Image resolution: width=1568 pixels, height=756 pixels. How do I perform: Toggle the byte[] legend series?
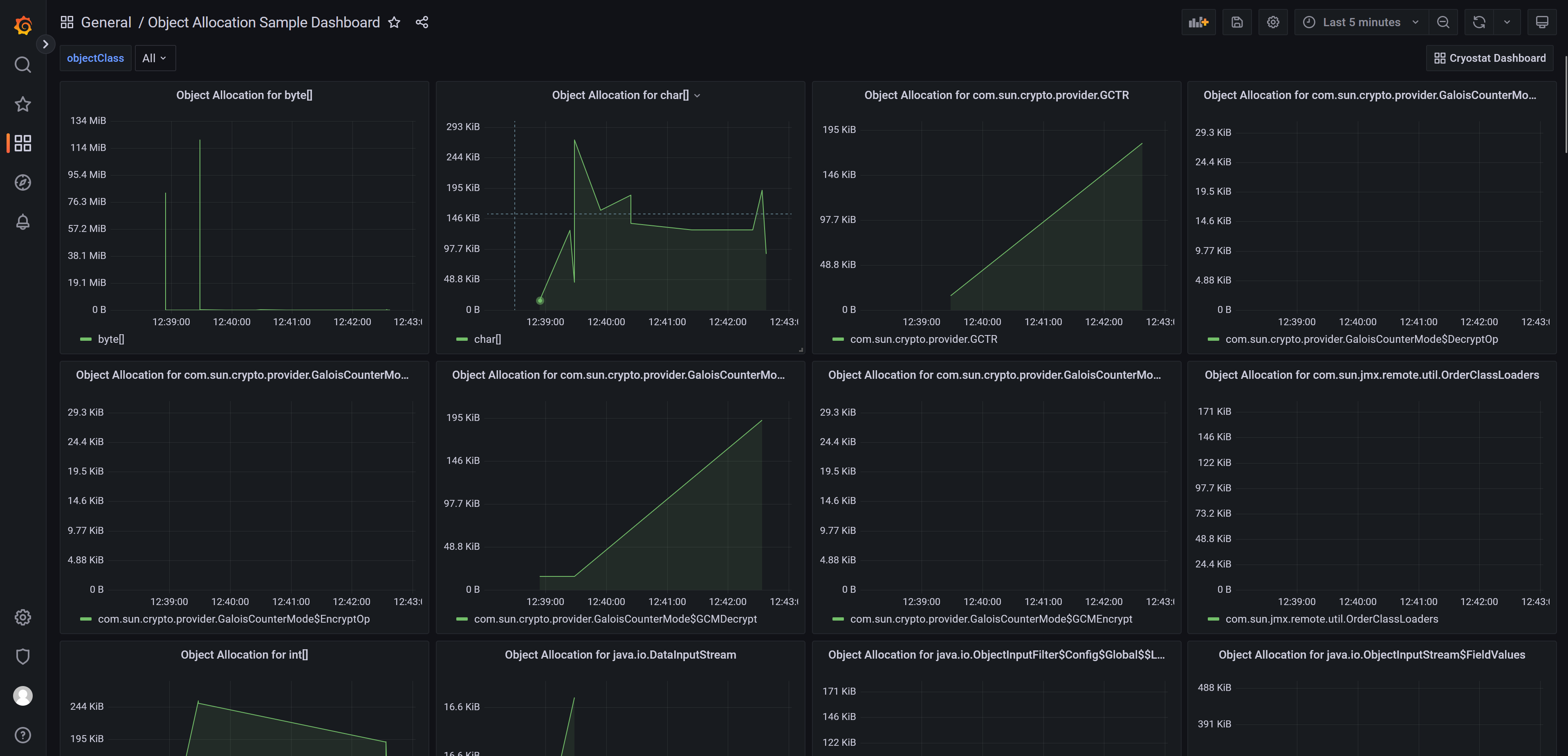(x=111, y=339)
